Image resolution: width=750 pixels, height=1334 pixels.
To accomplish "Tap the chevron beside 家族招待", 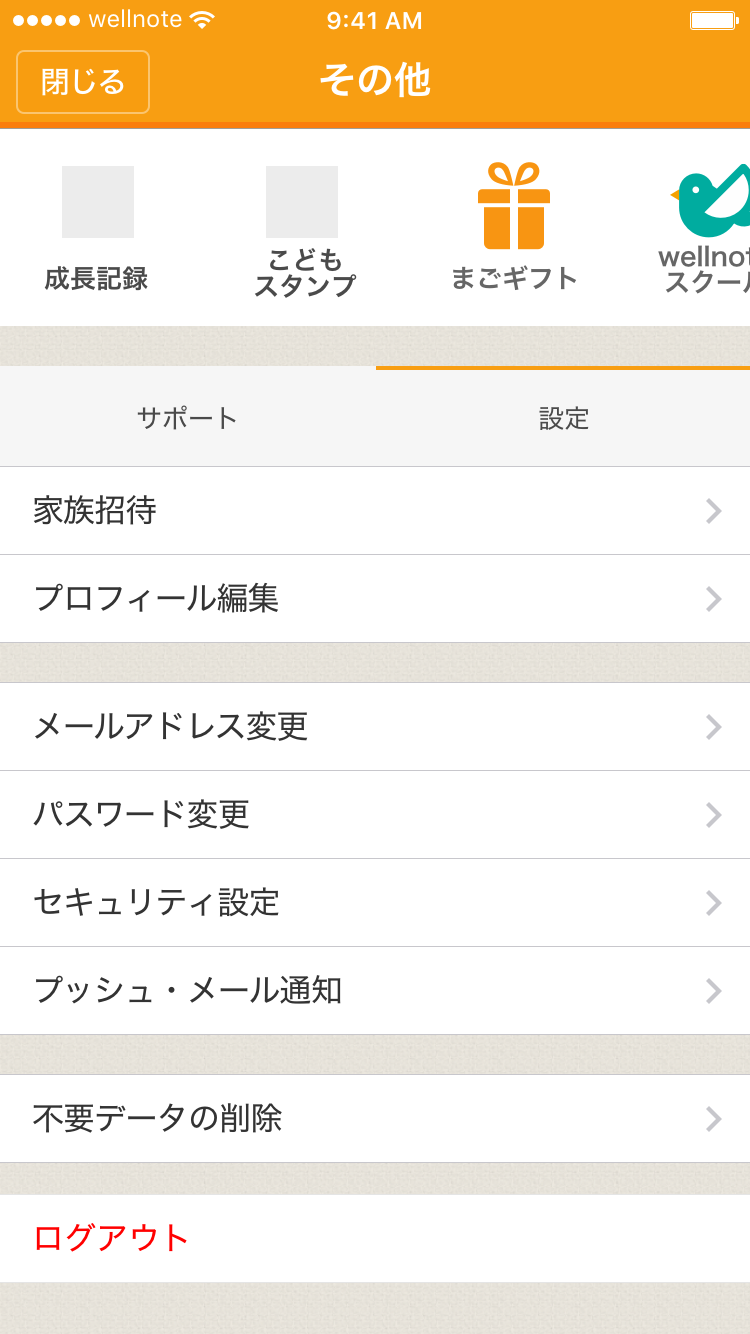I will pyautogui.click(x=713, y=511).
